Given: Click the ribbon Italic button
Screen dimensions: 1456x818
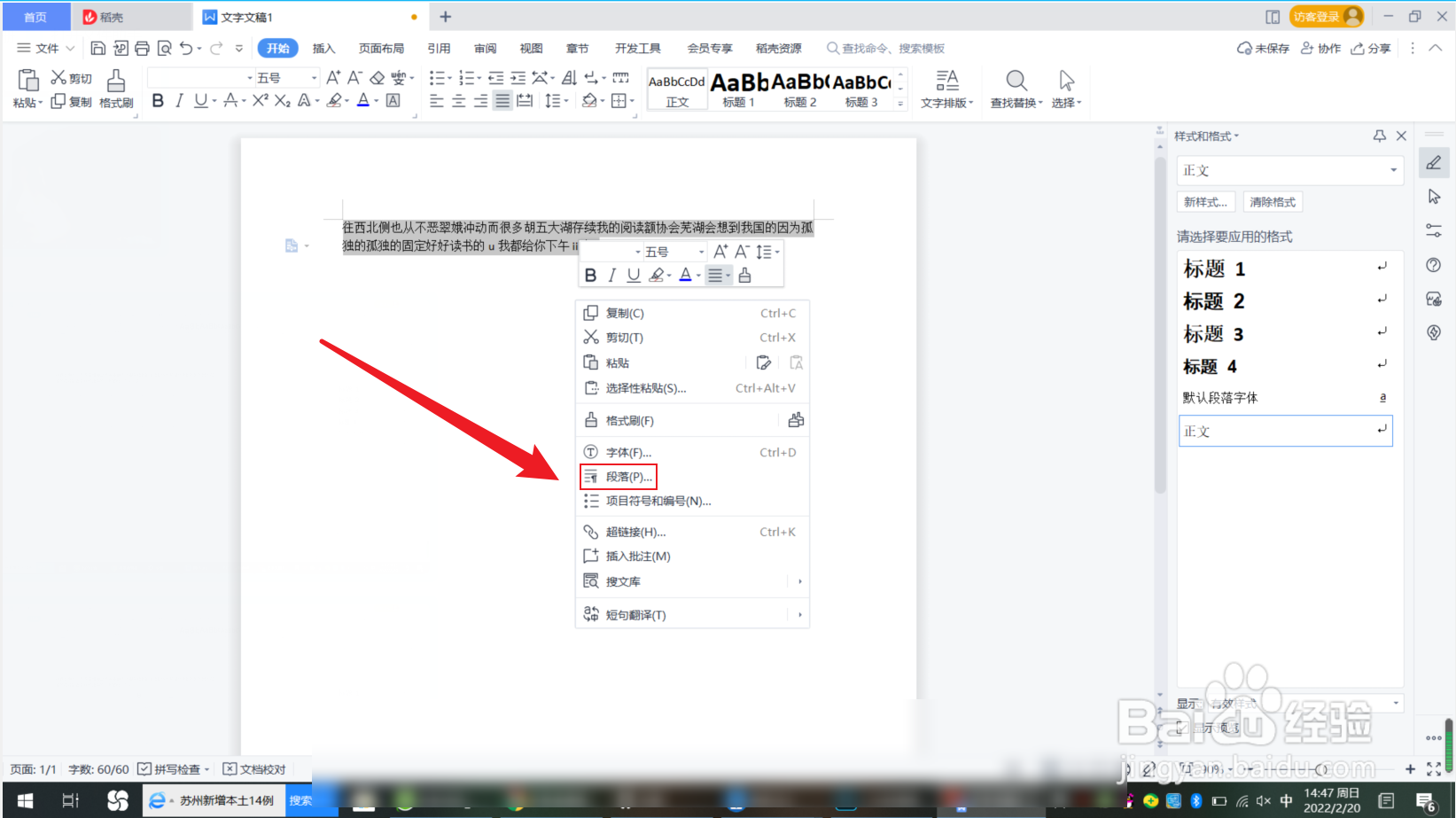Looking at the screenshot, I should click(x=179, y=101).
